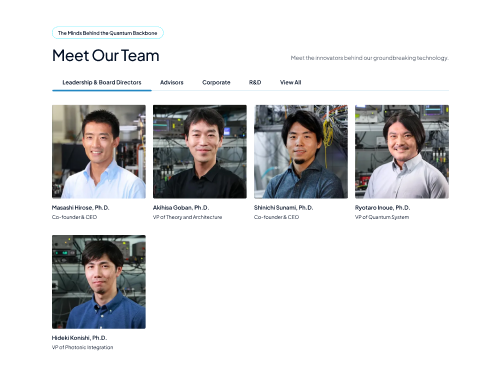Switch to the Advisors tab

pyautogui.click(x=172, y=82)
